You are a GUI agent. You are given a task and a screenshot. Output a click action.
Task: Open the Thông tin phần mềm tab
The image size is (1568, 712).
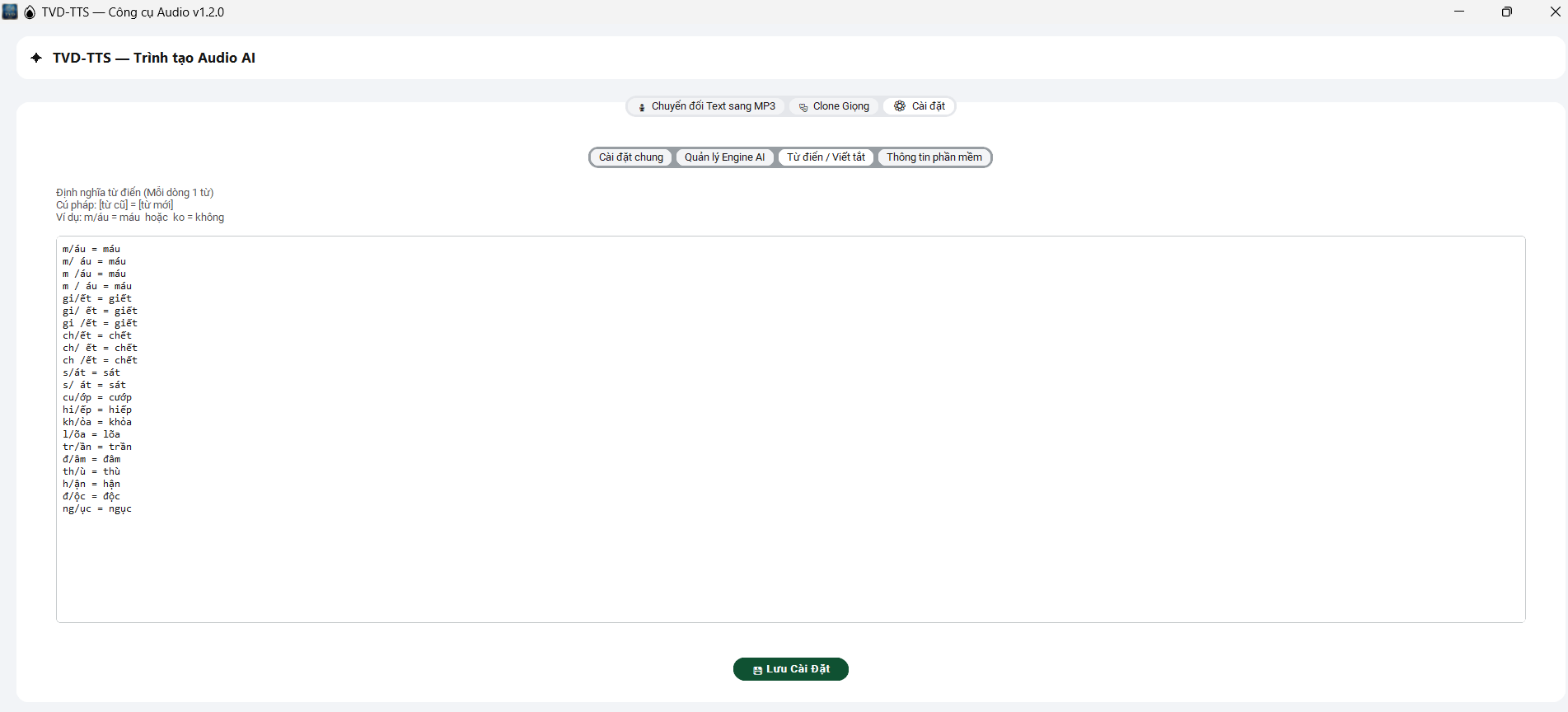[934, 157]
